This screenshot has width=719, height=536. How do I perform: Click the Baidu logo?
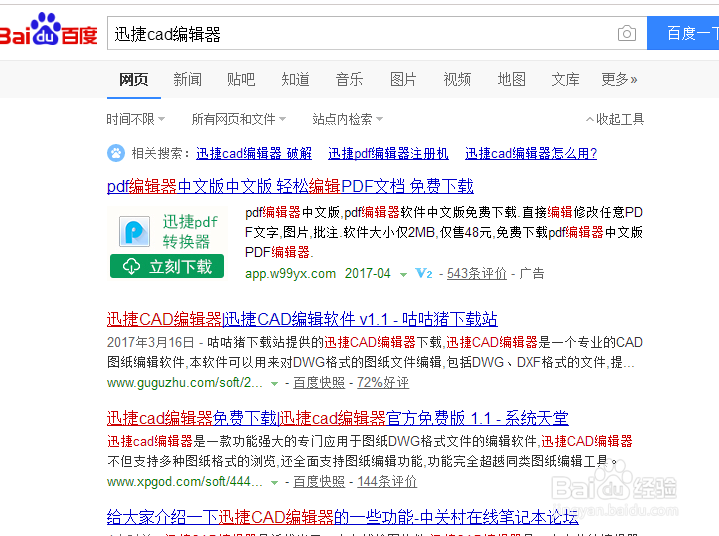point(48,30)
